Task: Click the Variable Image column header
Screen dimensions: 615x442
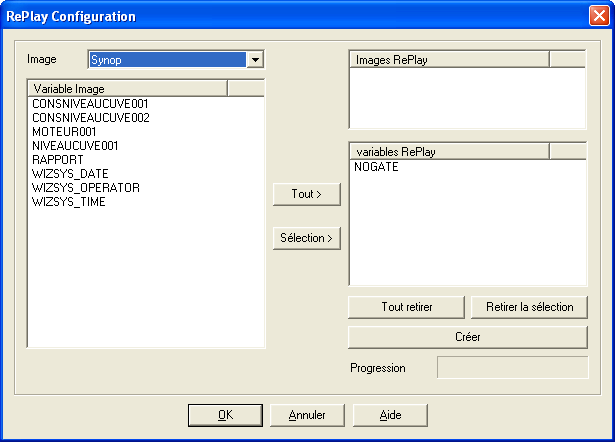Action: tap(128, 89)
